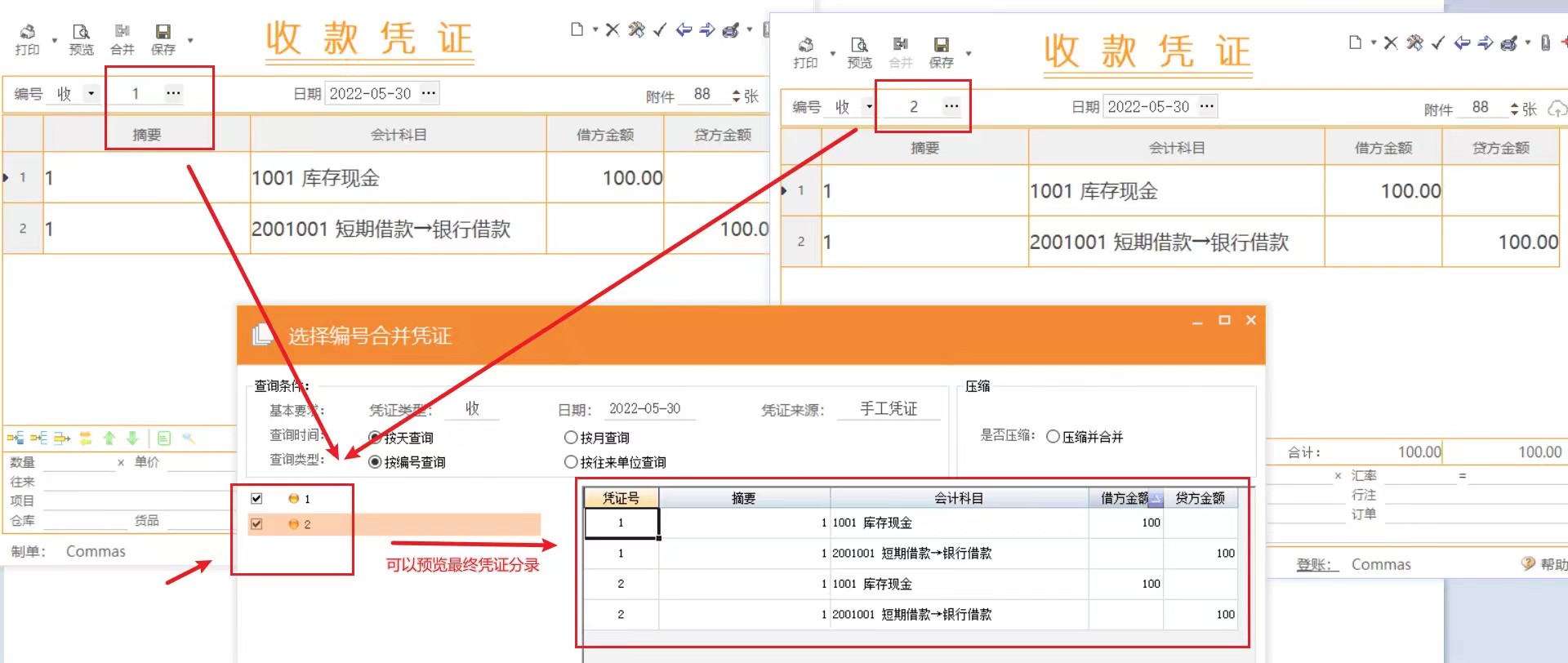Uncheck voucher number 2 checkbox in dialog
This screenshot has width=1568, height=663.
pyautogui.click(x=256, y=524)
